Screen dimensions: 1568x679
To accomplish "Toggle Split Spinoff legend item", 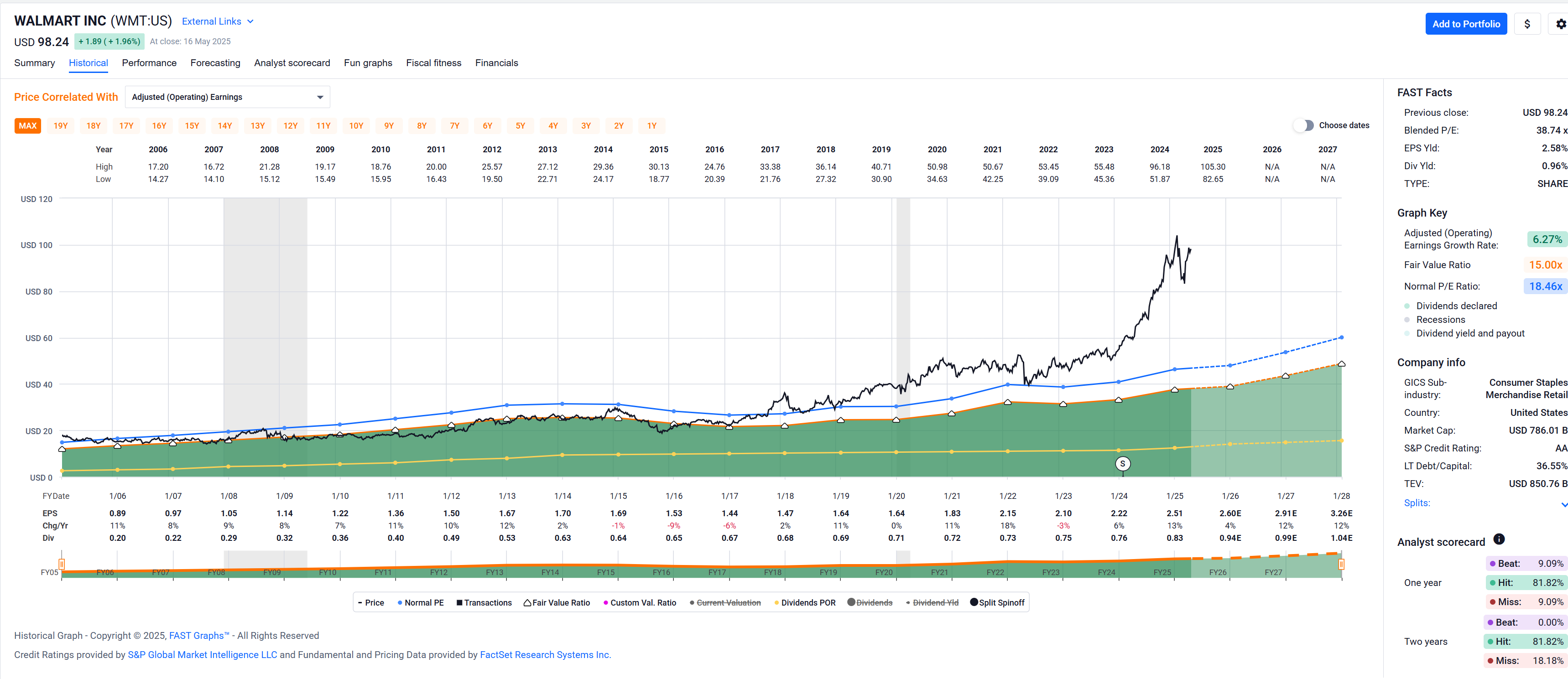I will coord(997,603).
